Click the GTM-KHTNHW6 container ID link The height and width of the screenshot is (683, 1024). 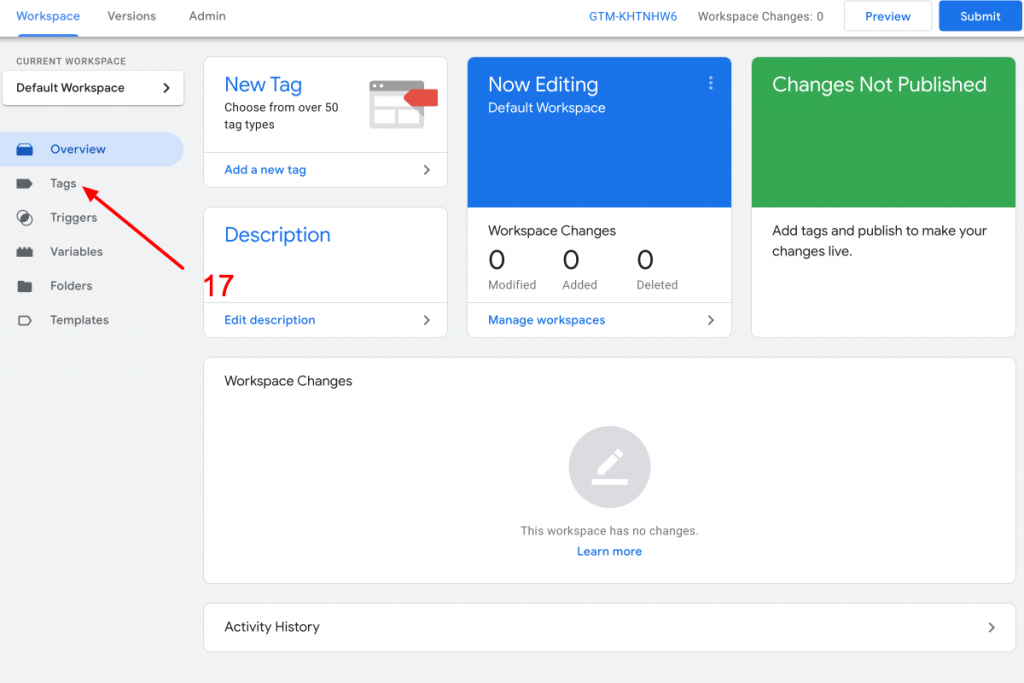[633, 16]
